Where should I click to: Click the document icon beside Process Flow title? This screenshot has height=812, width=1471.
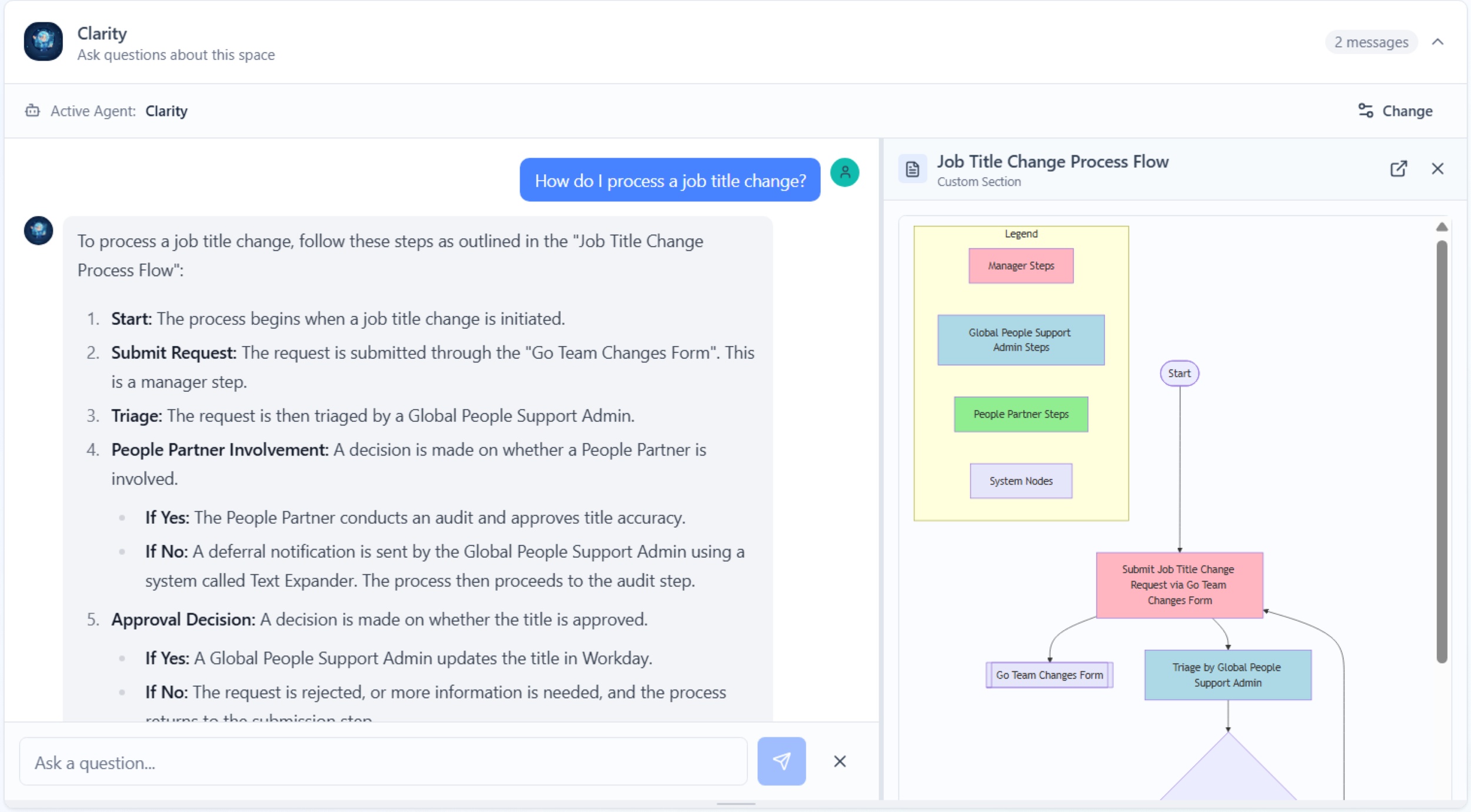click(x=912, y=169)
